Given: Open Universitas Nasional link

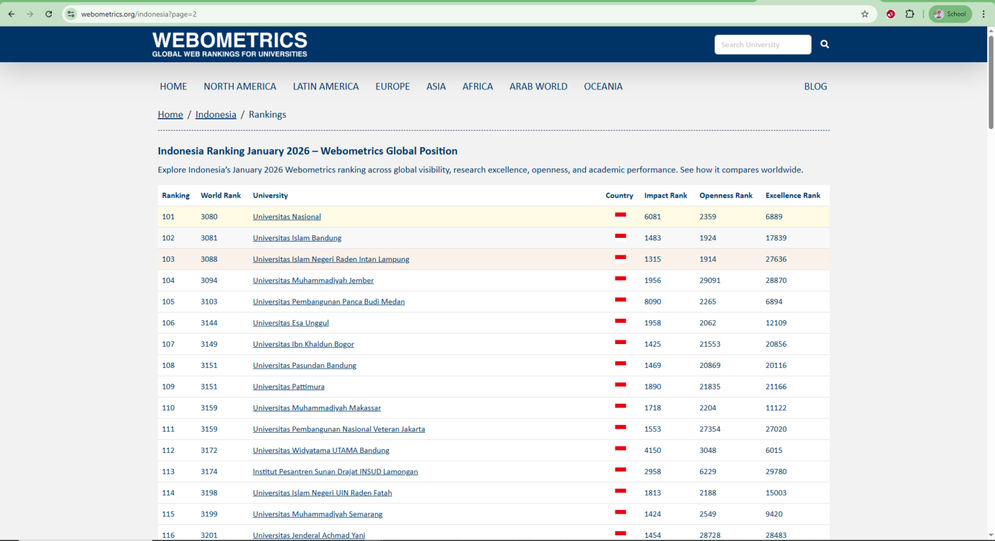Looking at the screenshot, I should [x=286, y=217].
